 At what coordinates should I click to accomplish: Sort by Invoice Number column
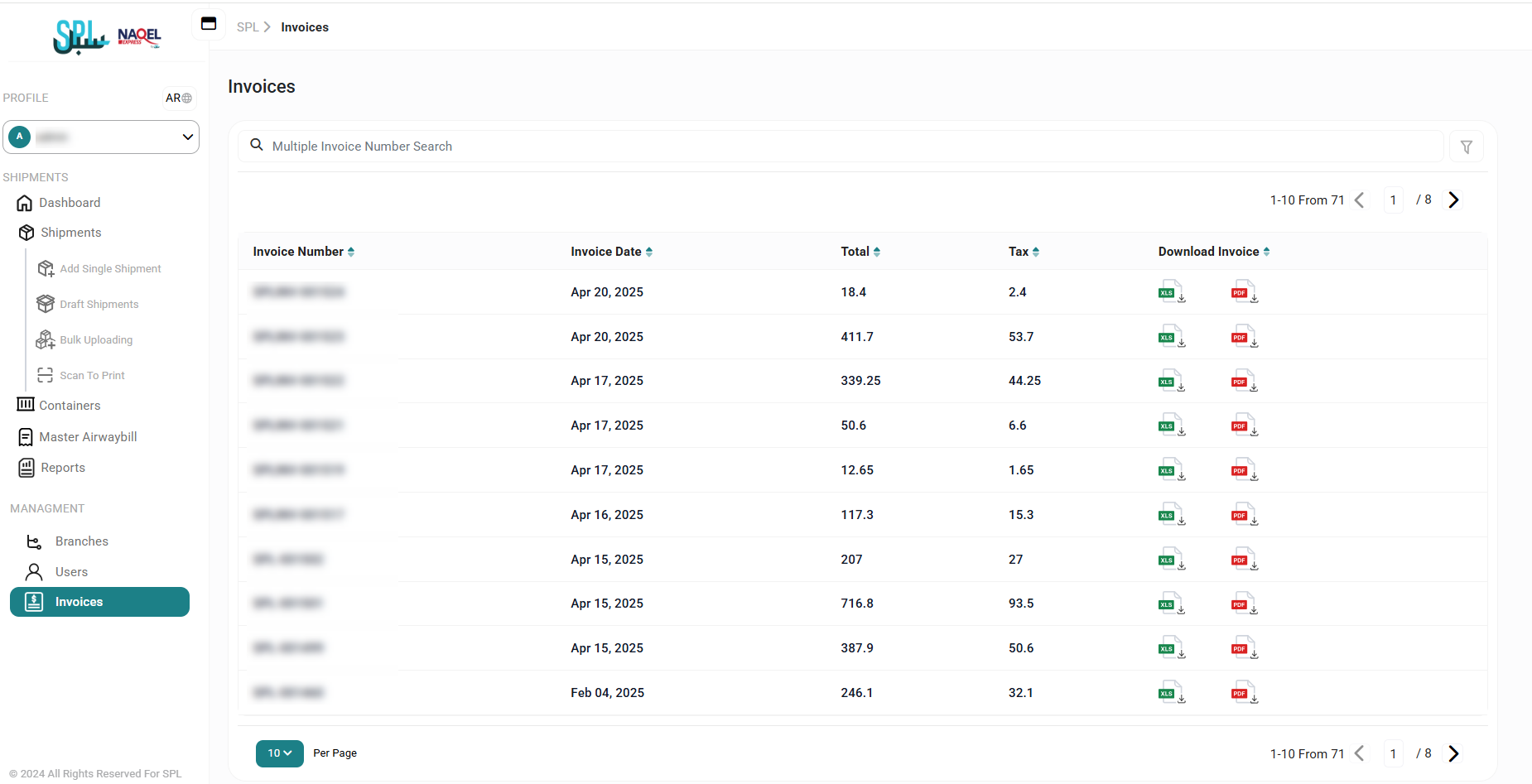click(303, 252)
